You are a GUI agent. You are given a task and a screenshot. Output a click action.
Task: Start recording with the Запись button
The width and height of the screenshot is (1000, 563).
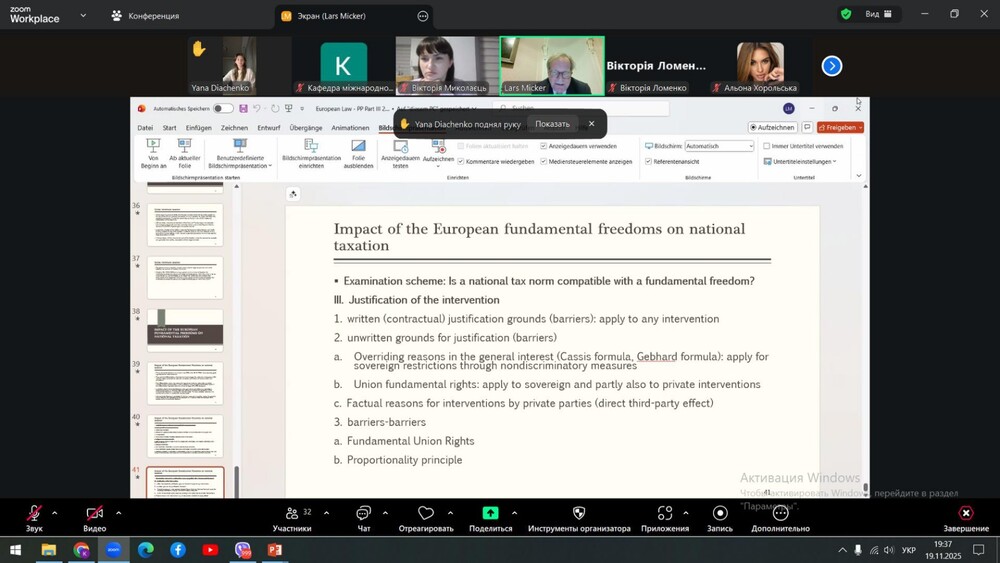pyautogui.click(x=719, y=513)
